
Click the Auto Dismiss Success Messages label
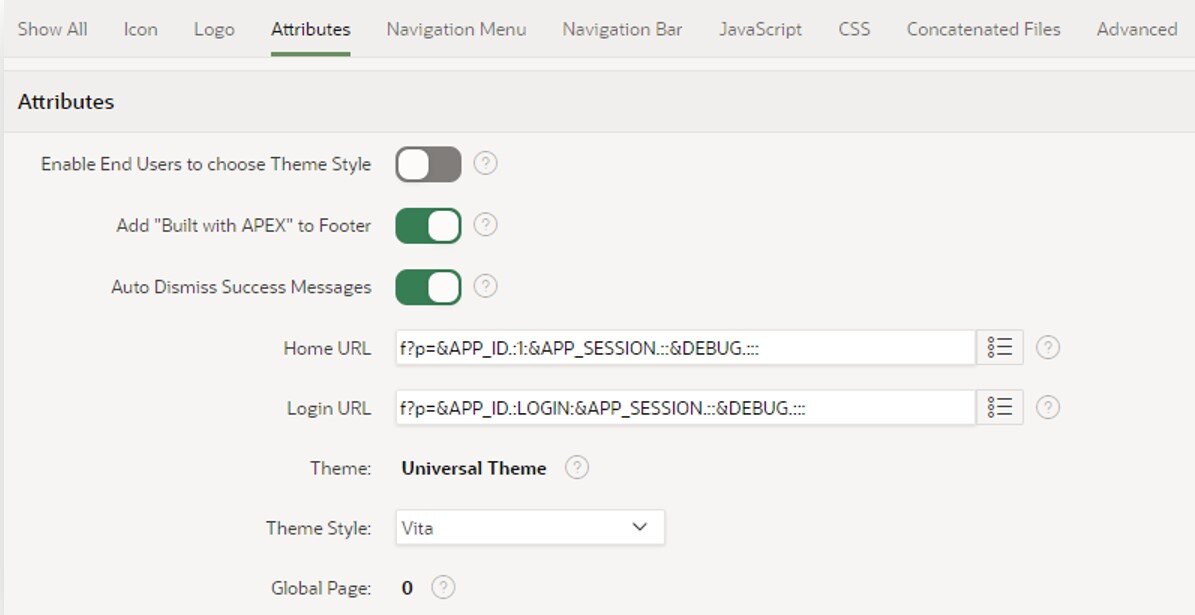(242, 287)
